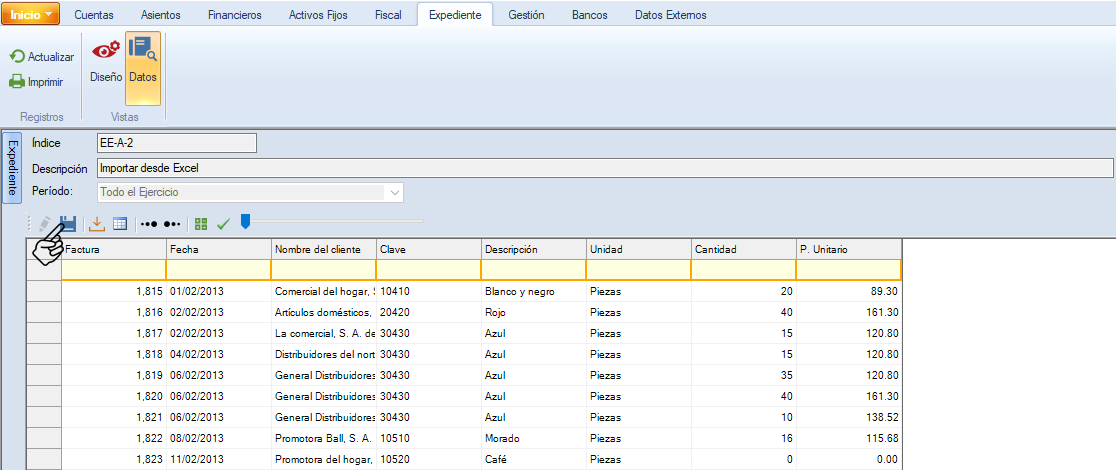The height and width of the screenshot is (470, 1116).
Task: Click the Actualizar refresh button
Action: [42, 57]
